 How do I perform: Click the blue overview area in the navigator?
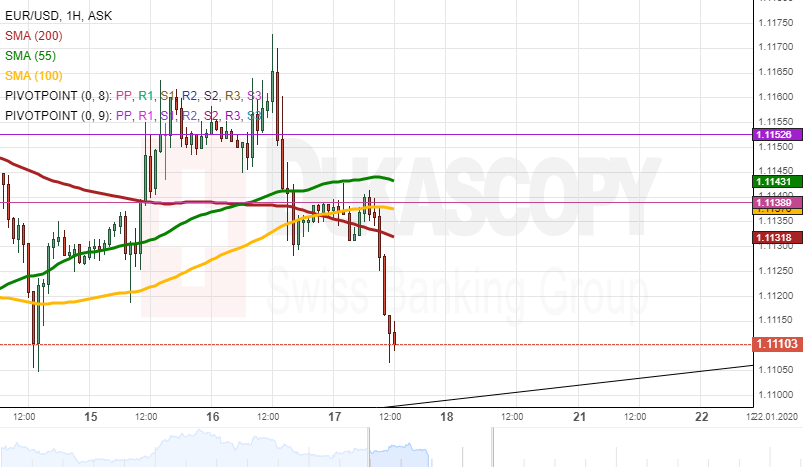[x=200, y=448]
